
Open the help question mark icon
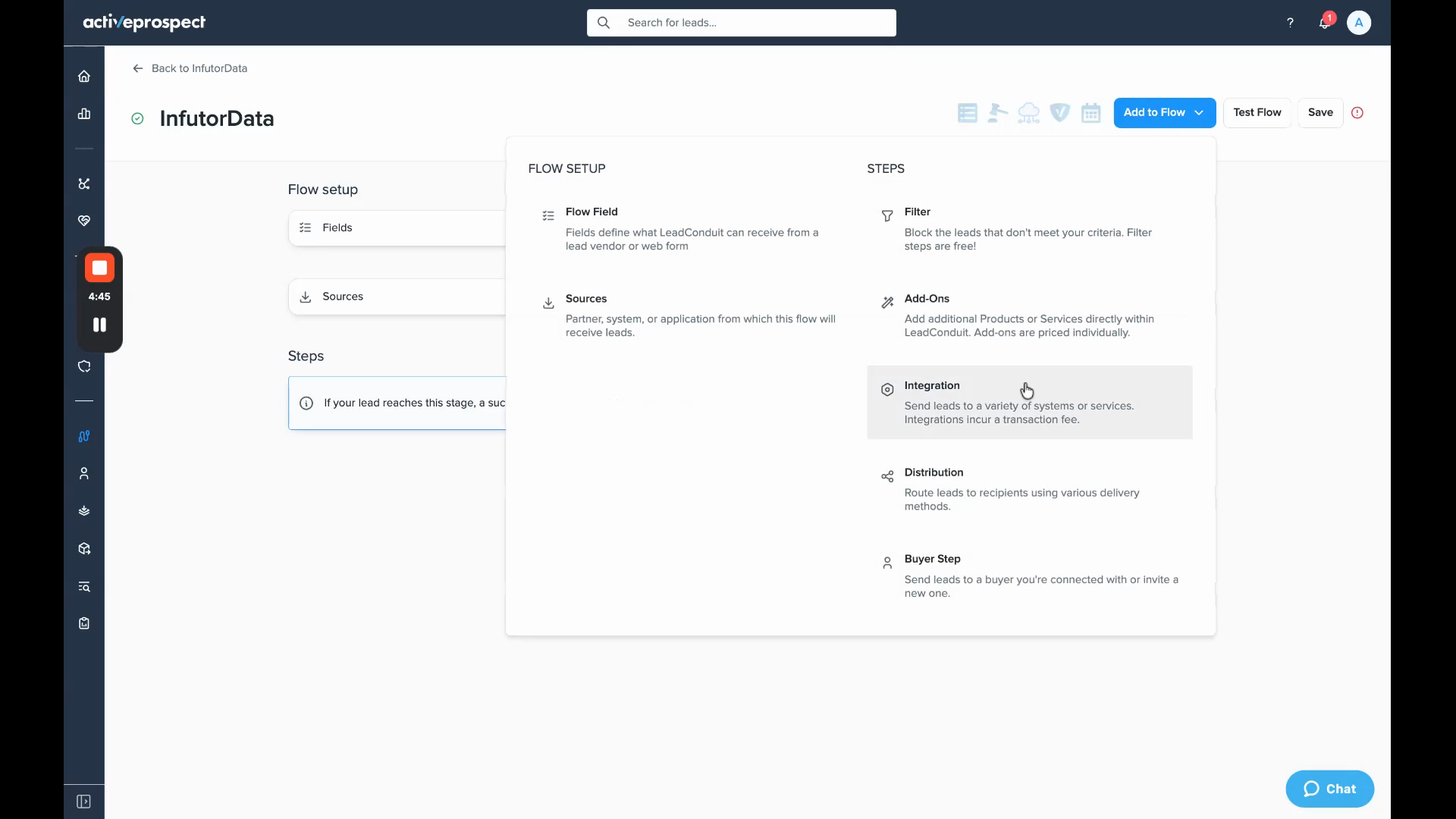click(1290, 23)
